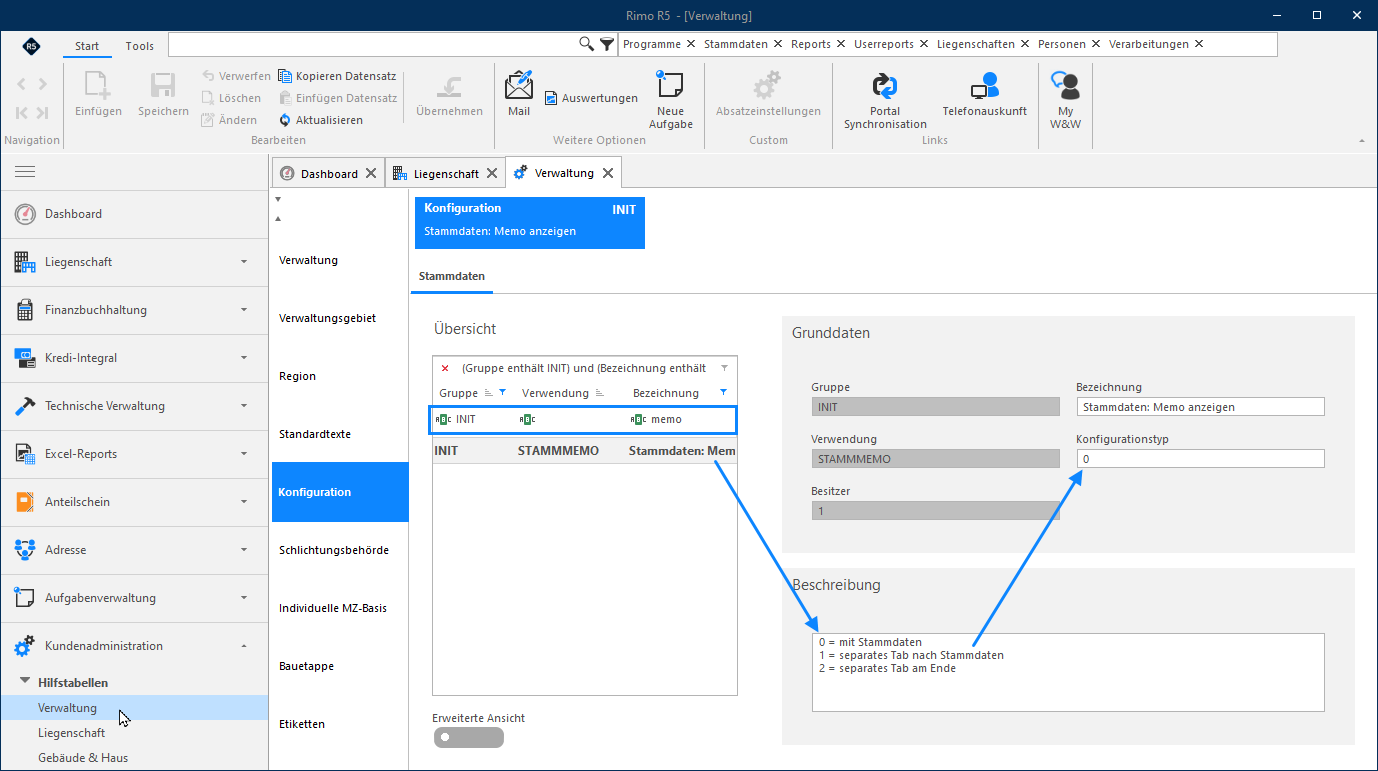Click the Anteilschein sidebar icon
Viewport: 1378px width, 771px height.
click(25, 502)
